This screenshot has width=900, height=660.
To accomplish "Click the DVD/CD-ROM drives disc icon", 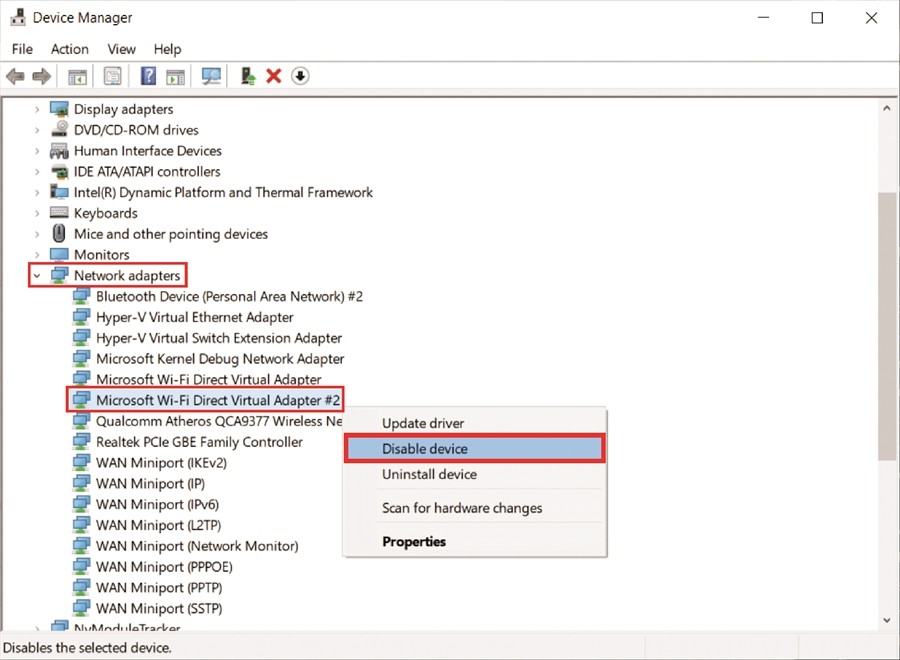I will [x=59, y=130].
